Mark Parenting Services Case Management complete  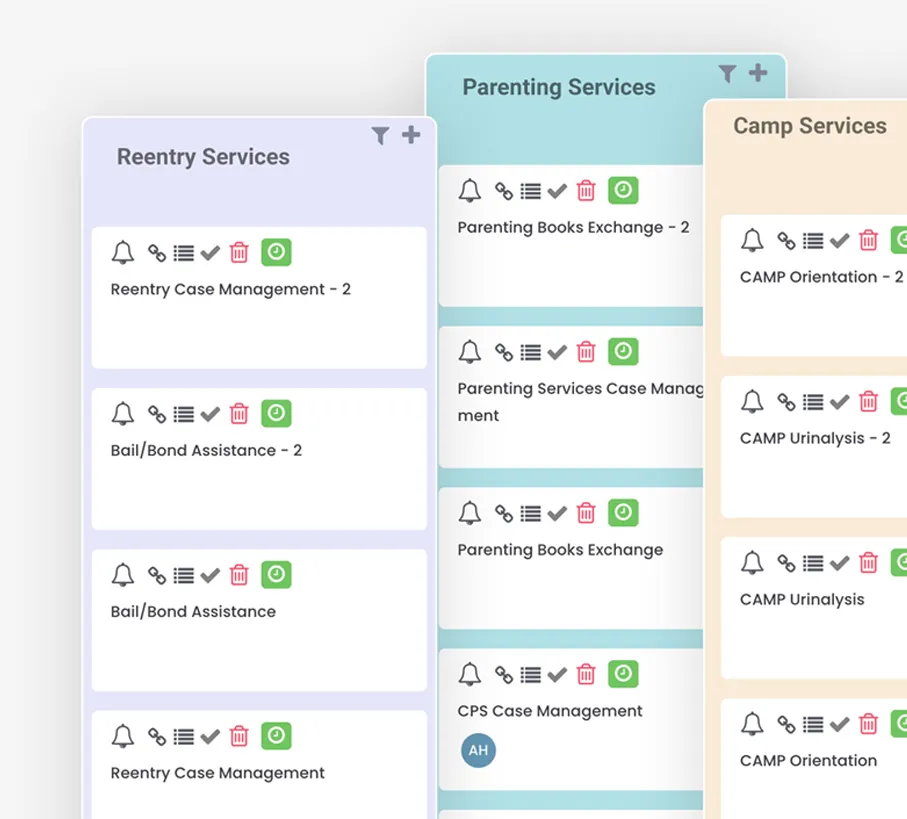(557, 351)
